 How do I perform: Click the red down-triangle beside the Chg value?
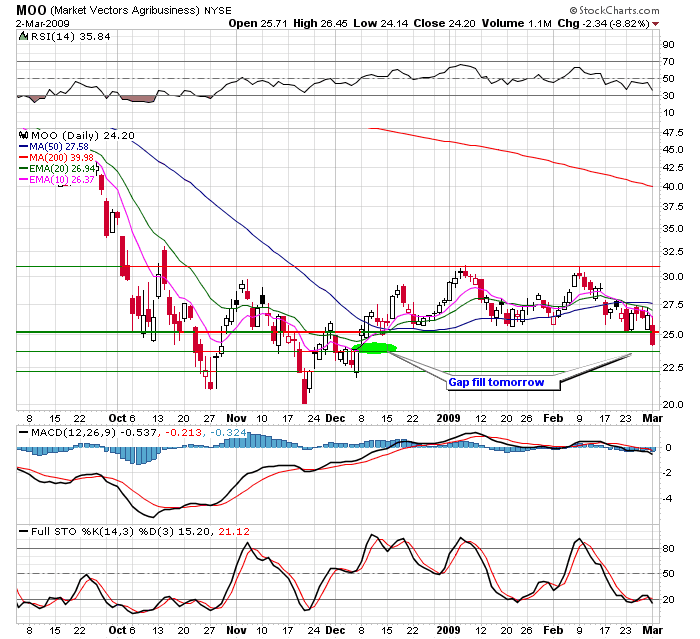click(655, 24)
